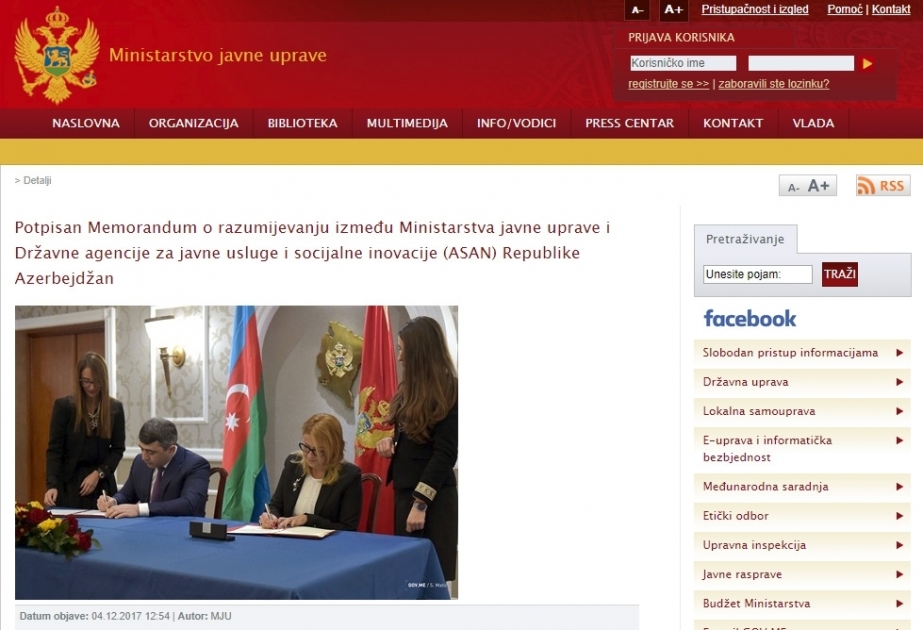Click the Autor: MJU text
The width and height of the screenshot is (923, 630).
pyautogui.click(x=204, y=616)
